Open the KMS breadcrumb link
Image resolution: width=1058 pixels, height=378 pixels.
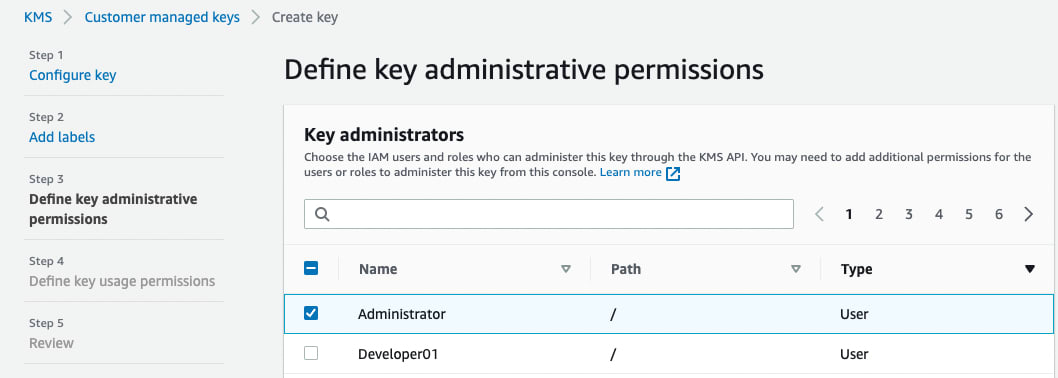pyautogui.click(x=38, y=18)
